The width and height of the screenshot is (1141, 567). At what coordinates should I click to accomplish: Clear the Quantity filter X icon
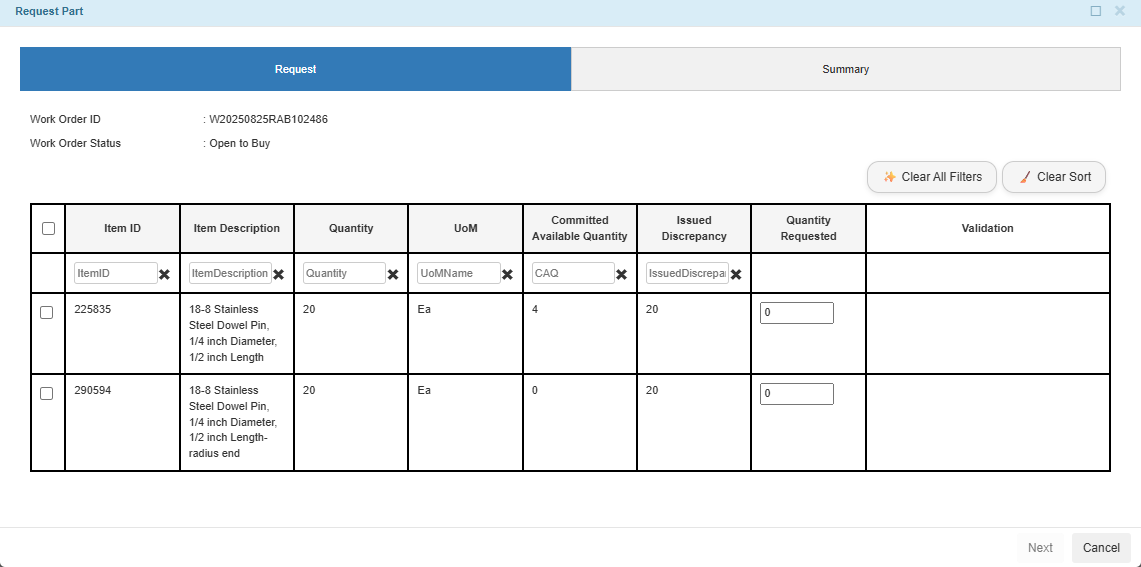tap(393, 274)
